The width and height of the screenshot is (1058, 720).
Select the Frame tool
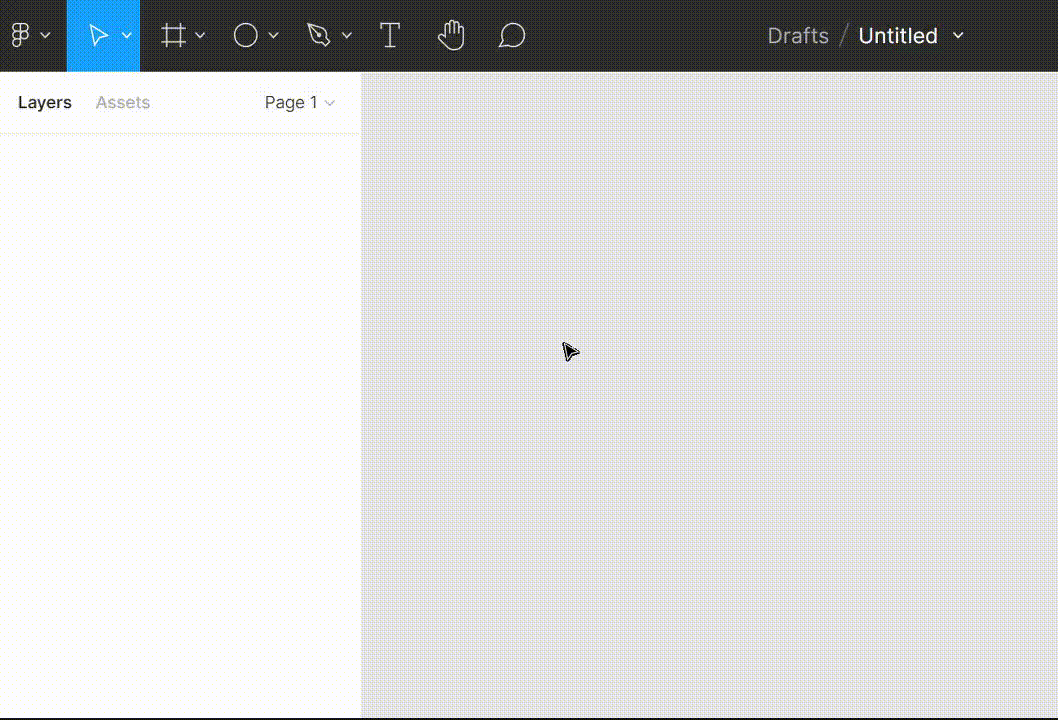pos(173,35)
